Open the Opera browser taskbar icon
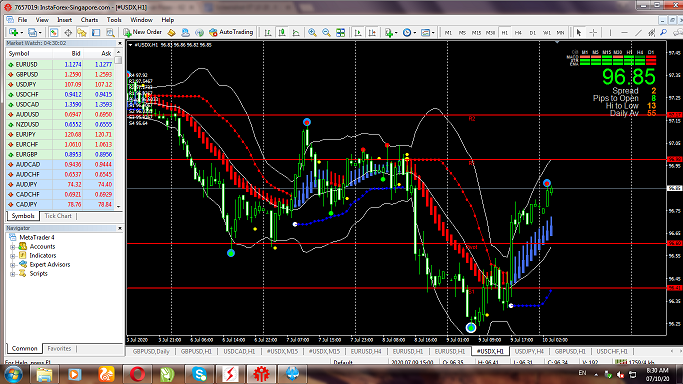Screen dimensions: 683x384 137,374
